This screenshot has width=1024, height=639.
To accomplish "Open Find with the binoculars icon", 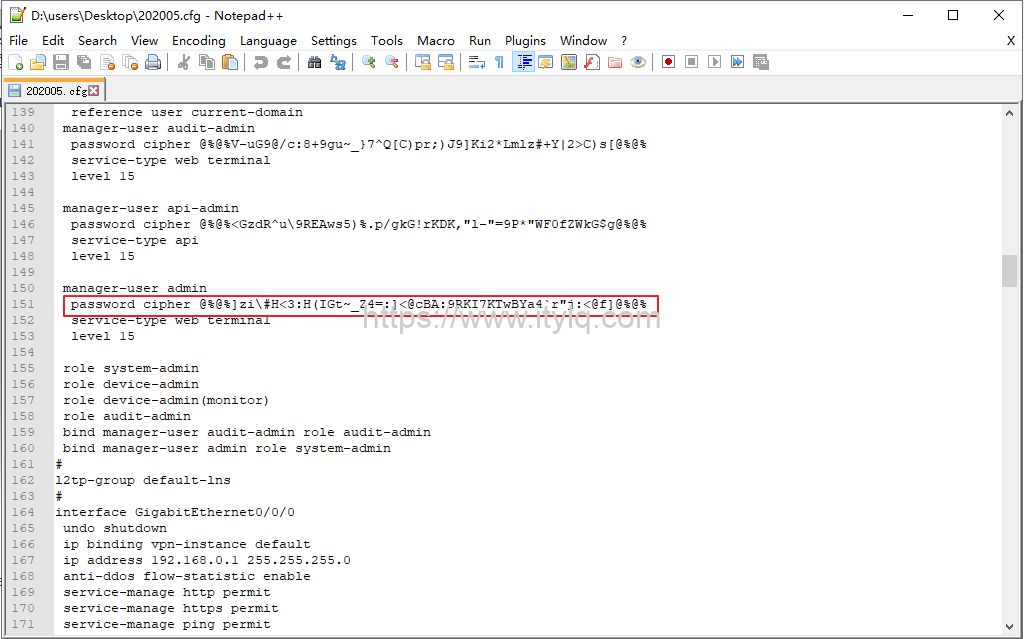I will 314,62.
